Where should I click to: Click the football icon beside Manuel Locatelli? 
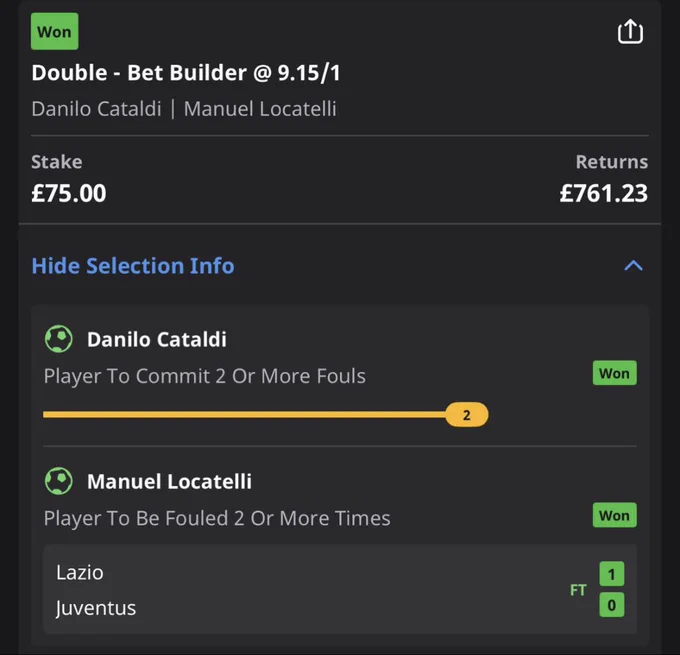pos(59,481)
